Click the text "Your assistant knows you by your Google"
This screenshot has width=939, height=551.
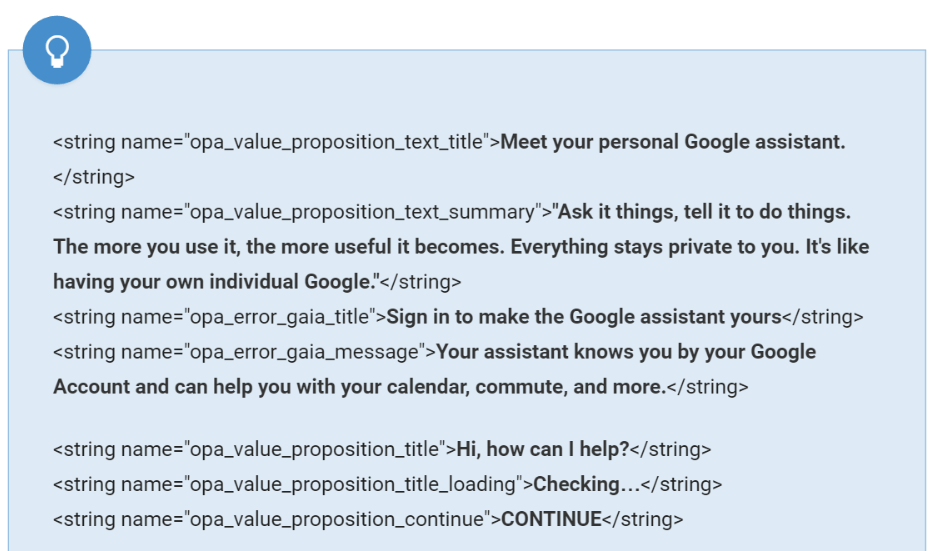click(x=626, y=352)
